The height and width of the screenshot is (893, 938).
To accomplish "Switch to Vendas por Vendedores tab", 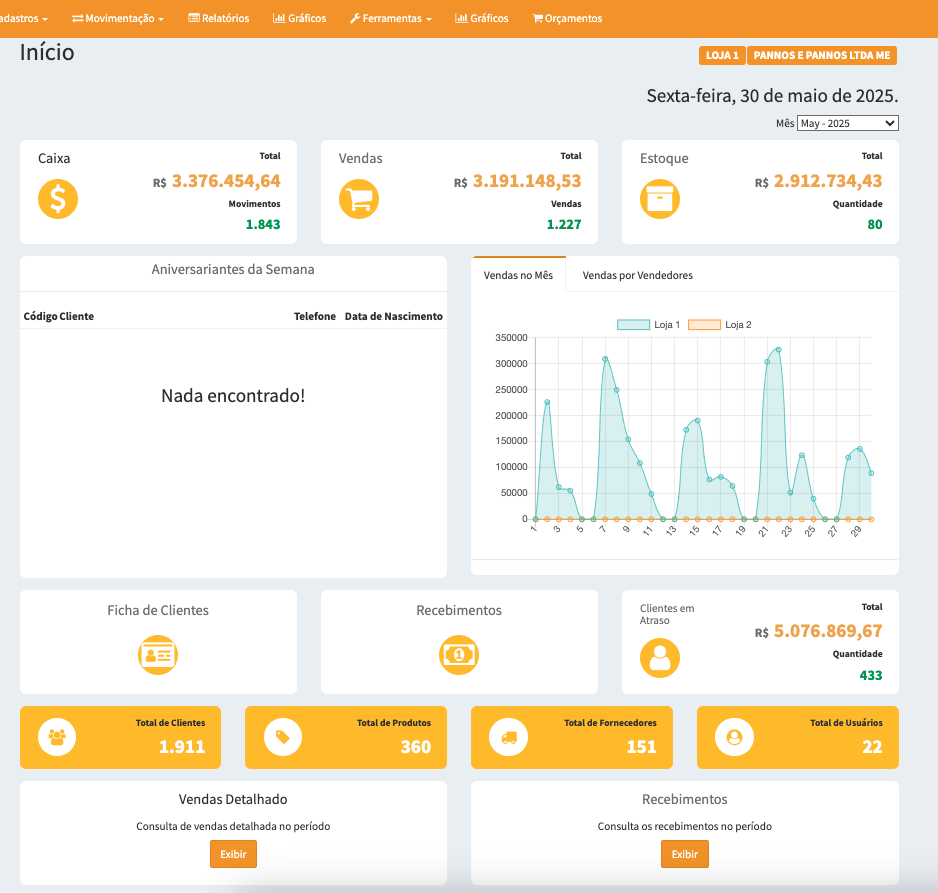I will [x=637, y=275].
